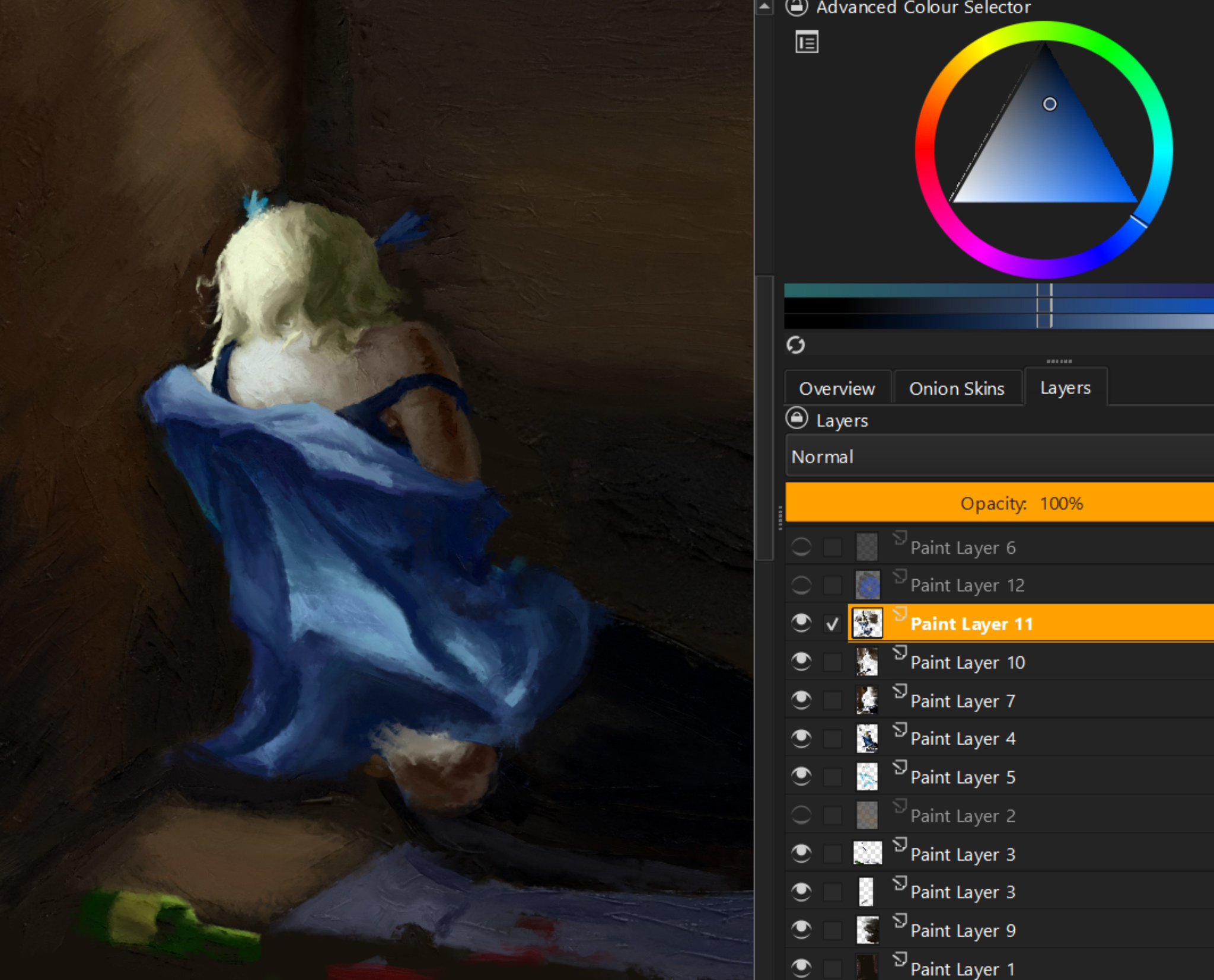1214x980 pixels.
Task: Select the layer named "Paint Layer 12"
Action: coord(967,586)
